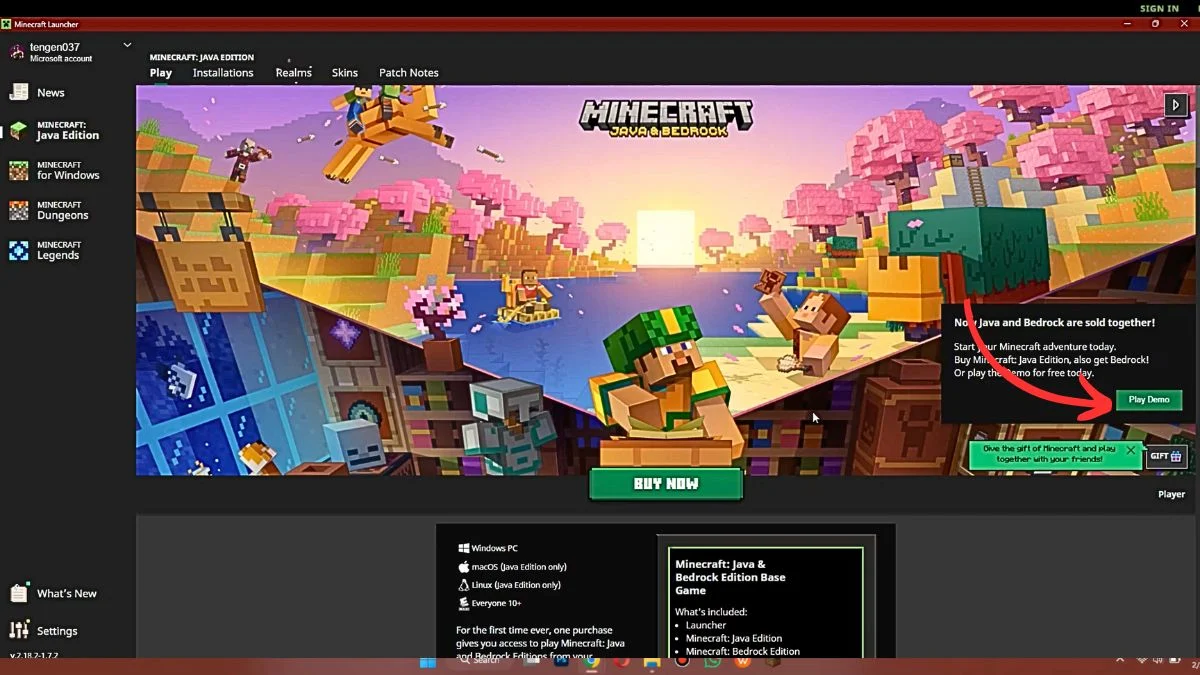The image size is (1200, 675).
Task: Click the 'Windows PC' platform text
Action: pyautogui.click(x=495, y=548)
